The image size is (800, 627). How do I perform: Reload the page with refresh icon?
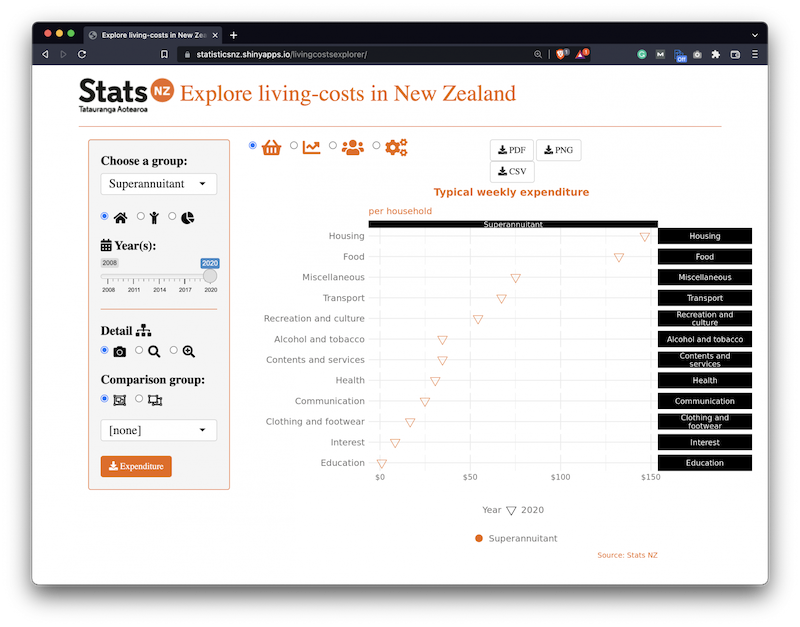(x=82, y=54)
